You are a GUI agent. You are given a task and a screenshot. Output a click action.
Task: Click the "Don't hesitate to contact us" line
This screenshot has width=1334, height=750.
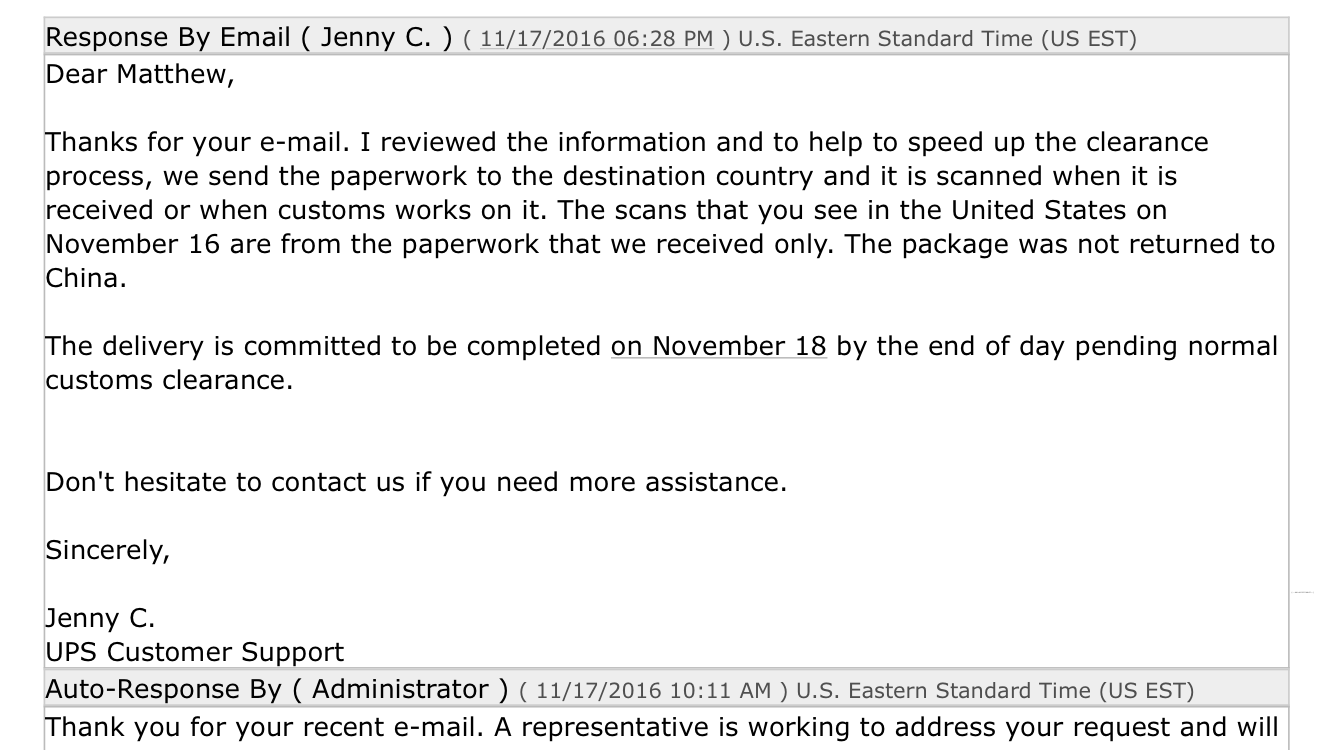click(416, 483)
